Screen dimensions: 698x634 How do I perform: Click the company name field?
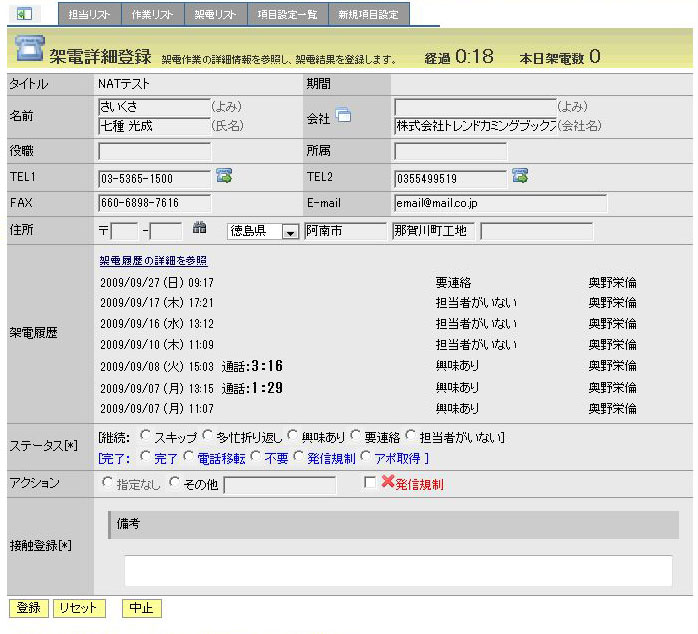[x=475, y=126]
